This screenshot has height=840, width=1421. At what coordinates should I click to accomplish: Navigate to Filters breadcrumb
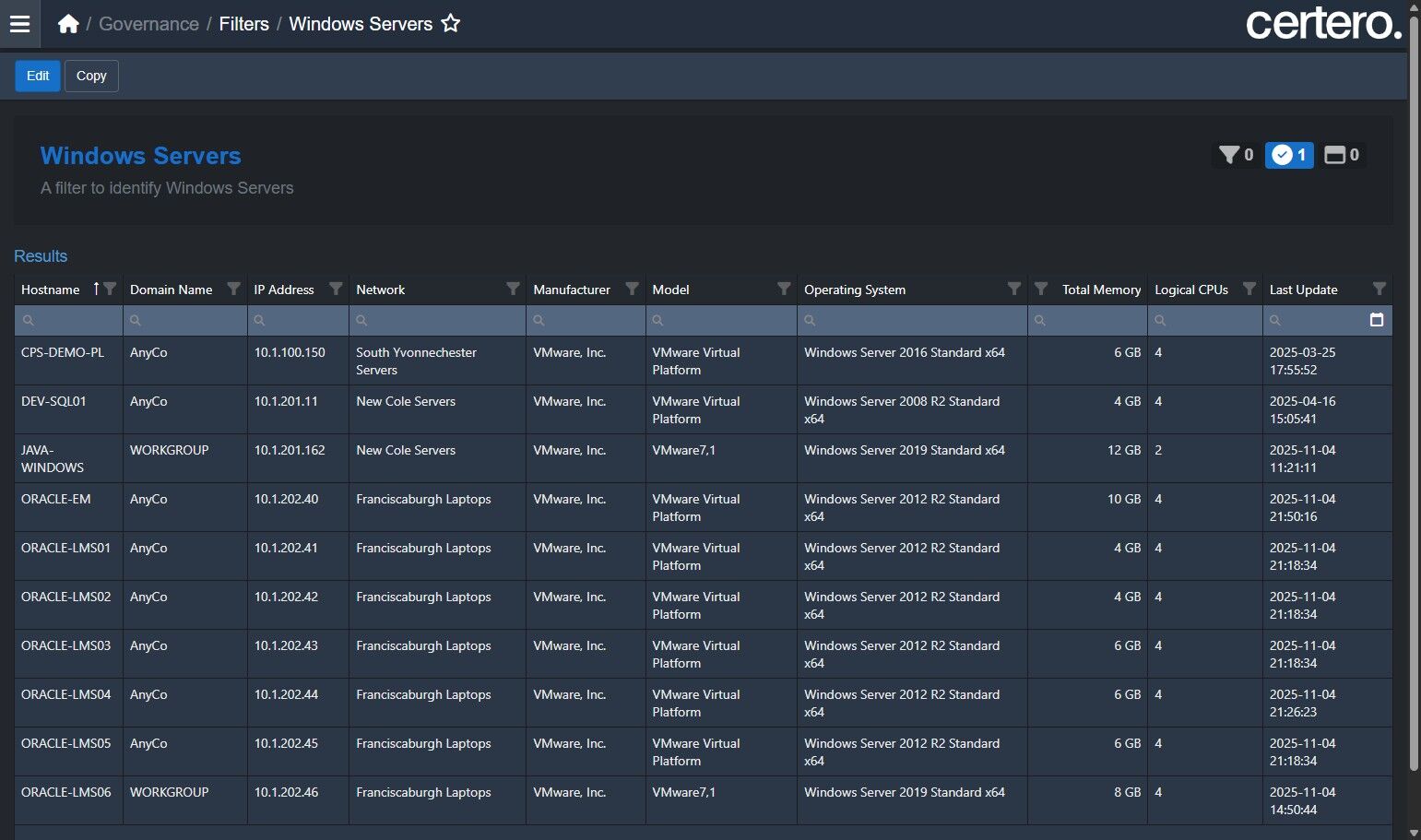[243, 24]
